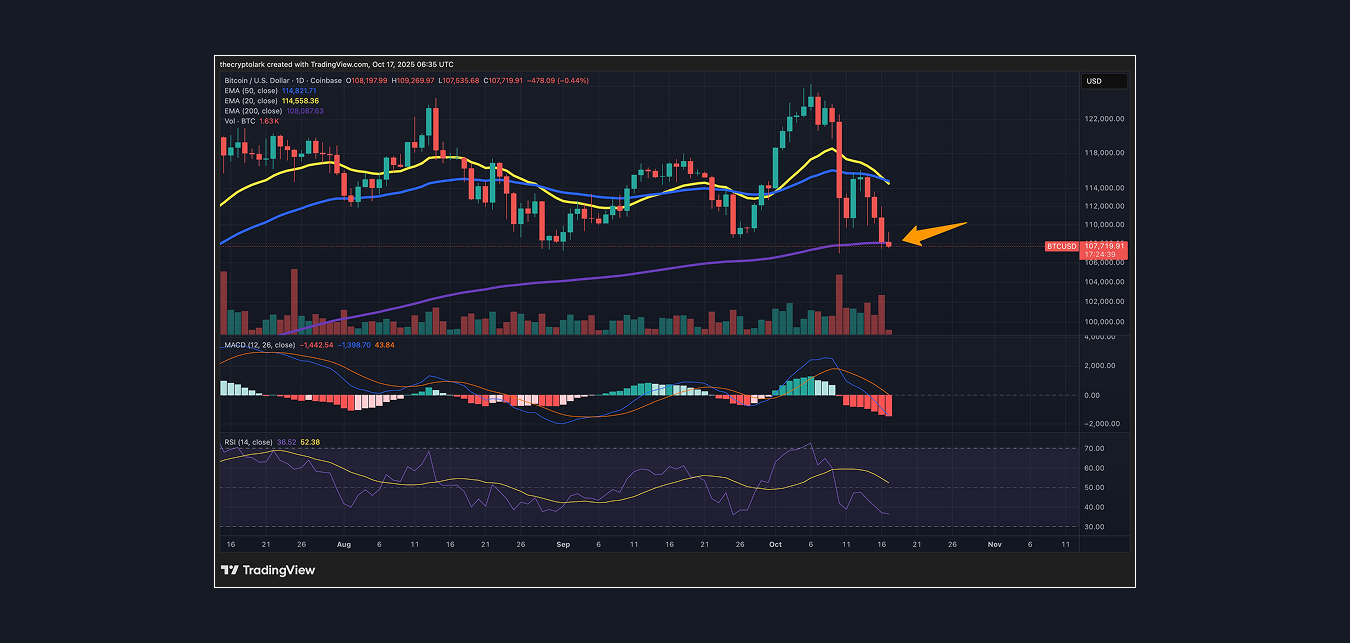Image resolution: width=1350 pixels, height=643 pixels.
Task: Click the low price L107,535.68
Action: [458, 80]
